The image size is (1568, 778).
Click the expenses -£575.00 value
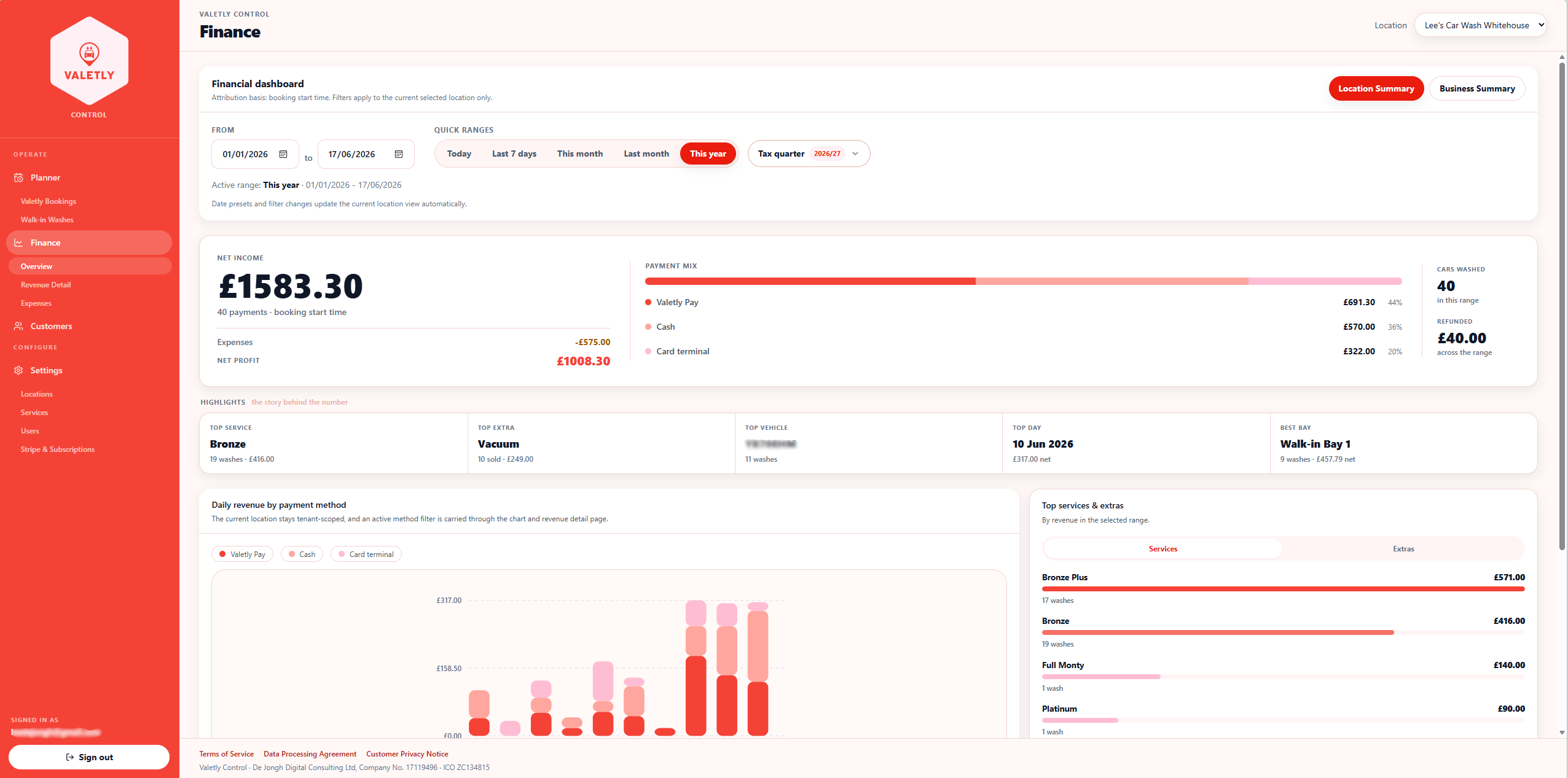[592, 342]
